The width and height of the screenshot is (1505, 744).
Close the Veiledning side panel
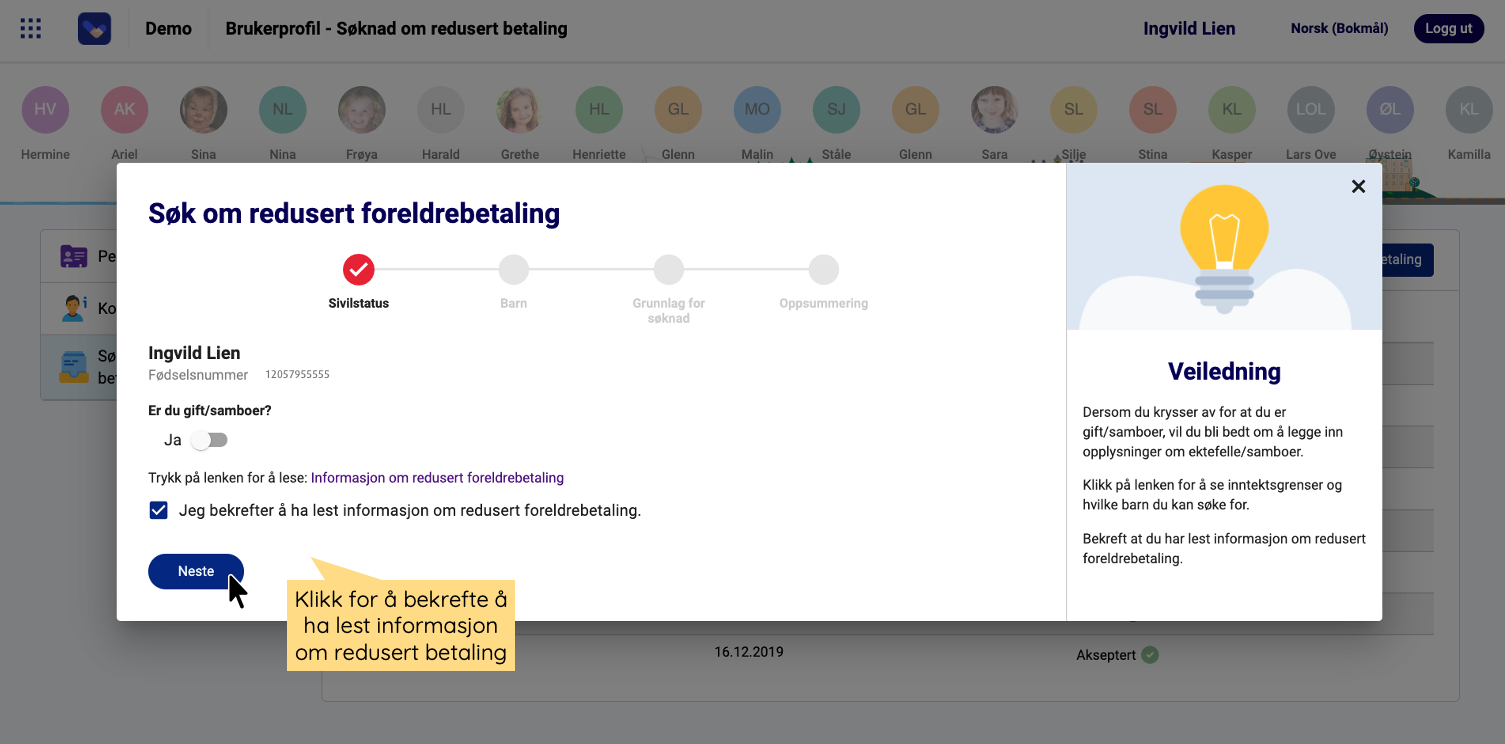point(1358,186)
